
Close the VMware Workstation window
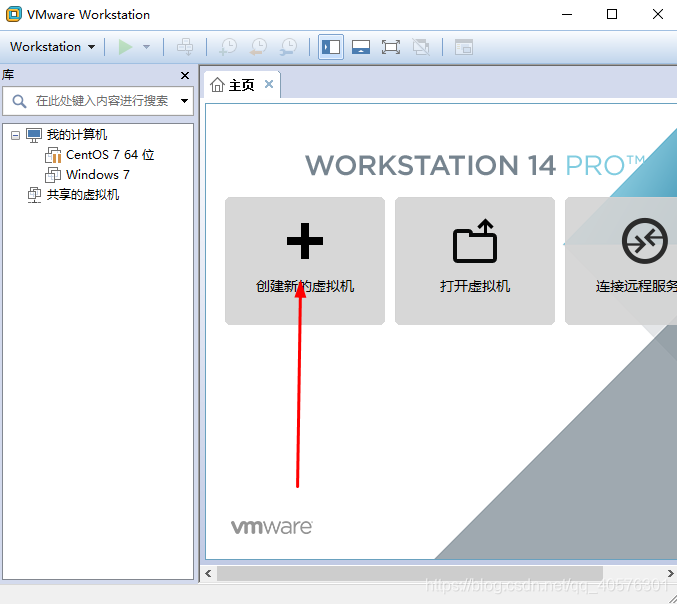(x=658, y=14)
